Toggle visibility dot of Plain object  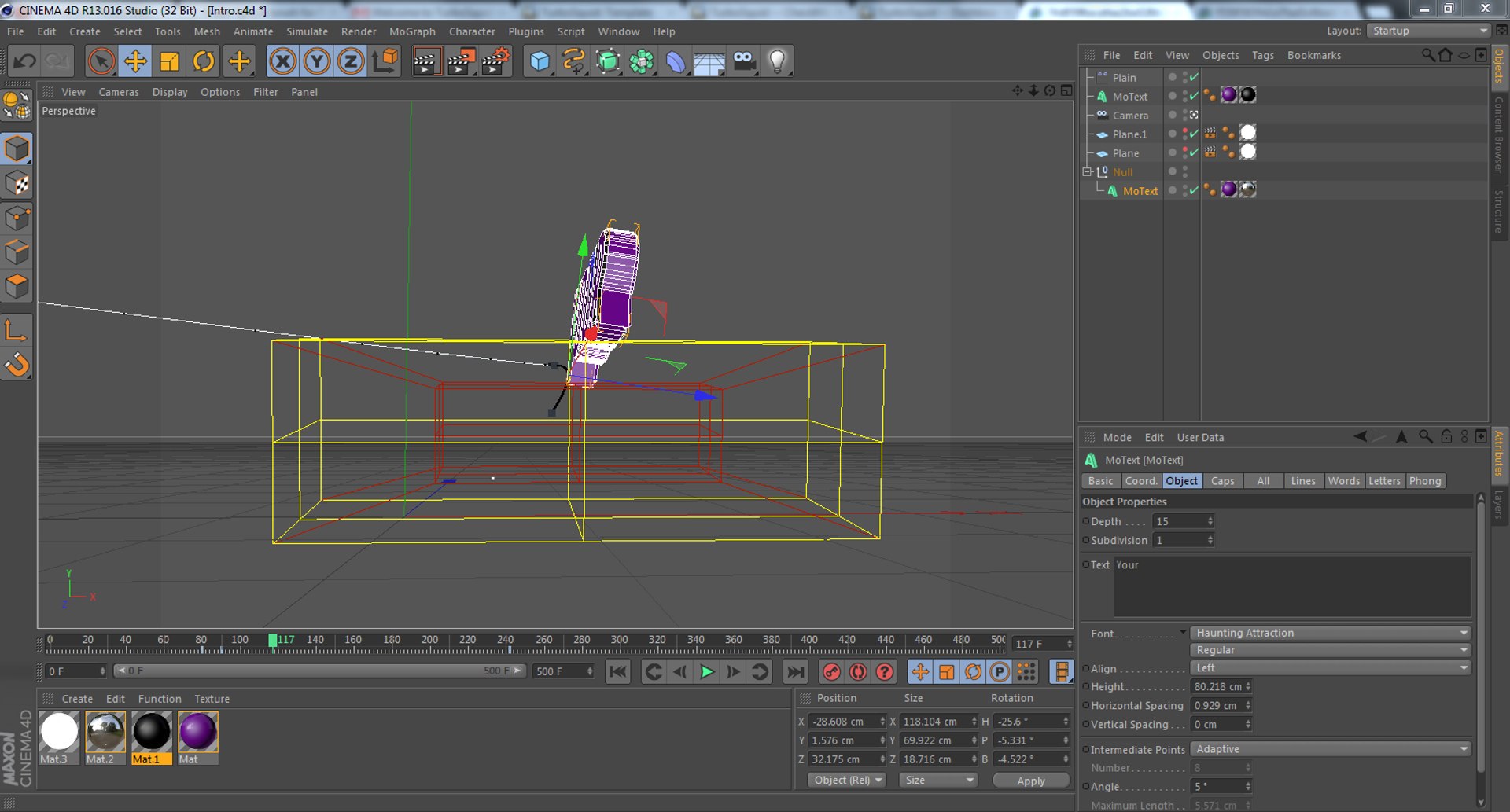[1172, 77]
